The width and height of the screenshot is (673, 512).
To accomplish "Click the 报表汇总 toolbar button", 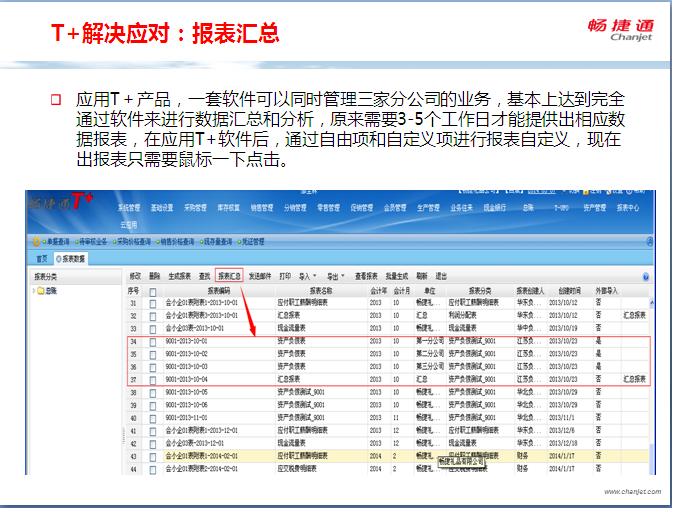I will [x=229, y=276].
